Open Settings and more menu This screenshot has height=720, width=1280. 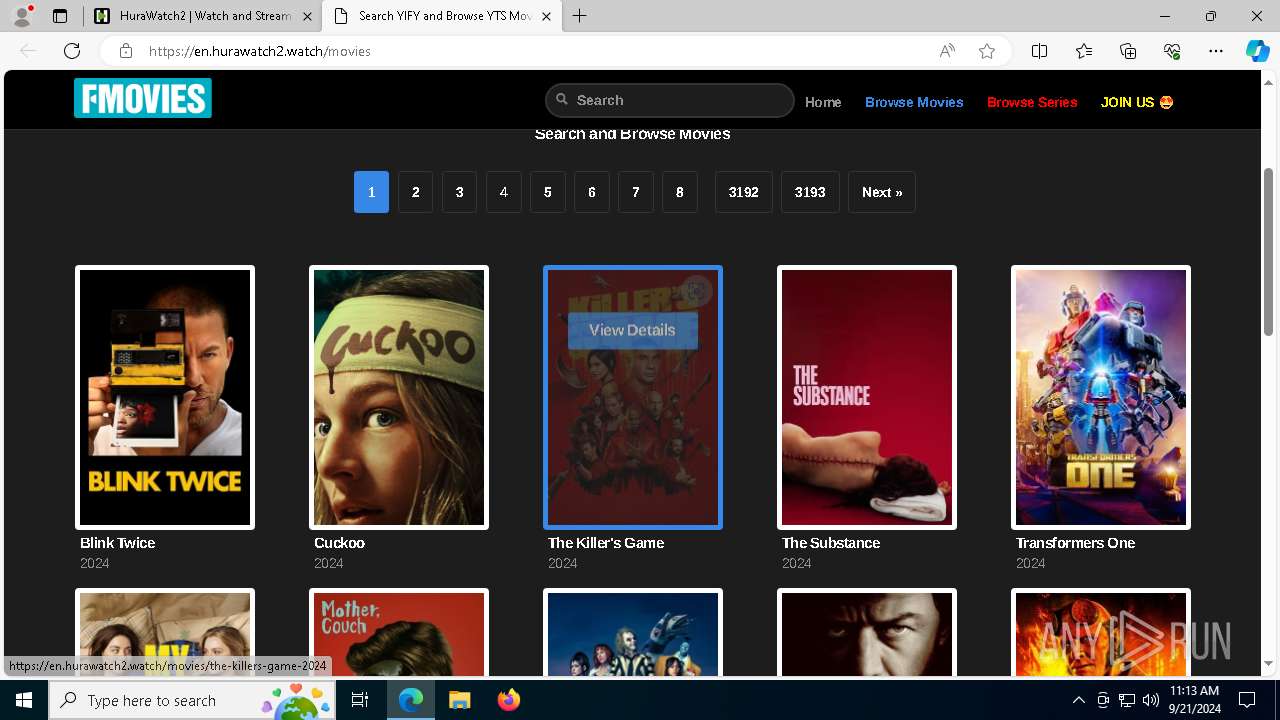[1216, 51]
